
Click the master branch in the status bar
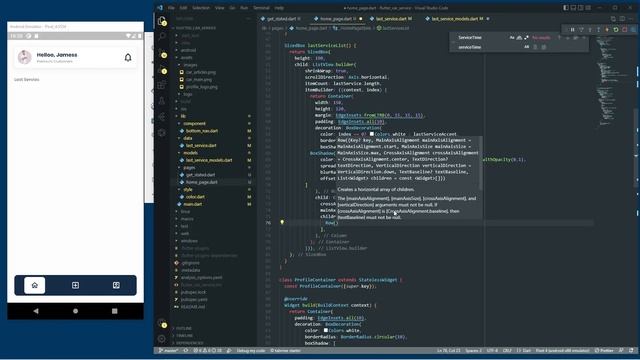[x=169, y=351]
